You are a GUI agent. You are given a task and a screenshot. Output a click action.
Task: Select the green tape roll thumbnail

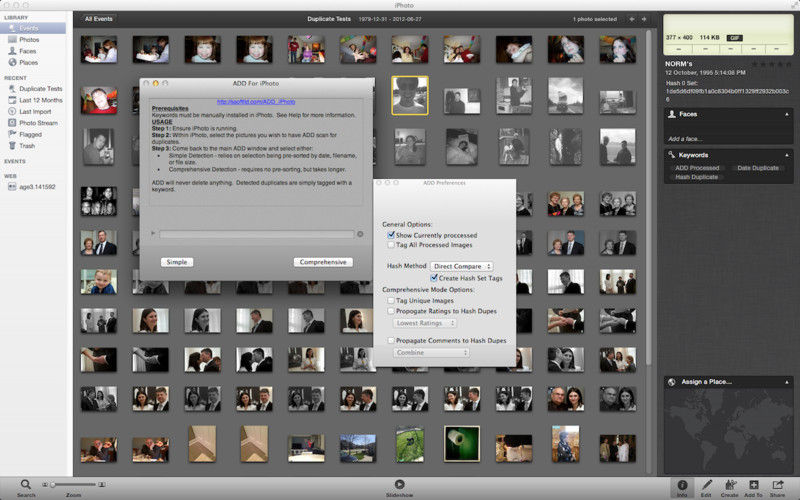pos(461,443)
